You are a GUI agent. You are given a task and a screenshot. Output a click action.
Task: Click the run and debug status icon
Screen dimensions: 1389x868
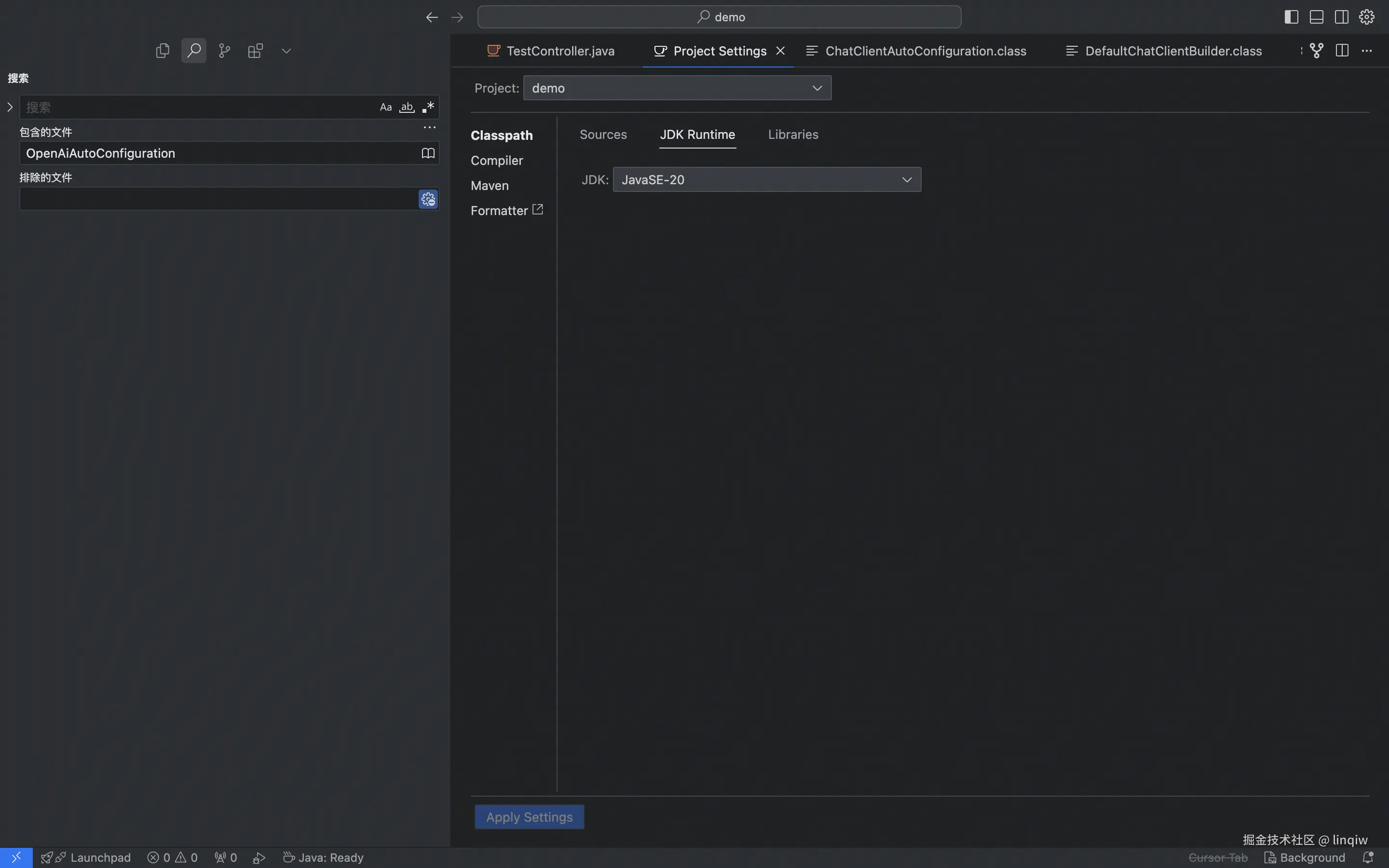(x=259, y=857)
